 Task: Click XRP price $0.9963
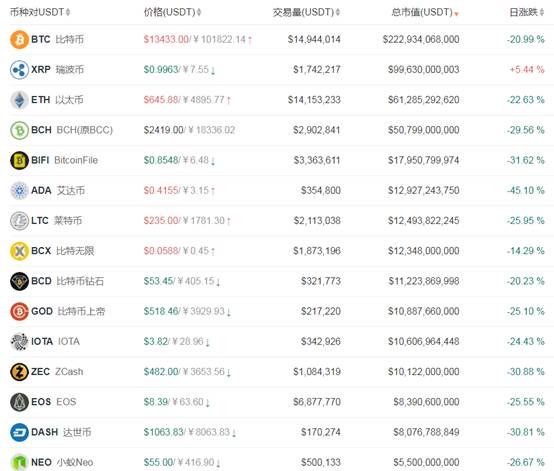(x=161, y=70)
